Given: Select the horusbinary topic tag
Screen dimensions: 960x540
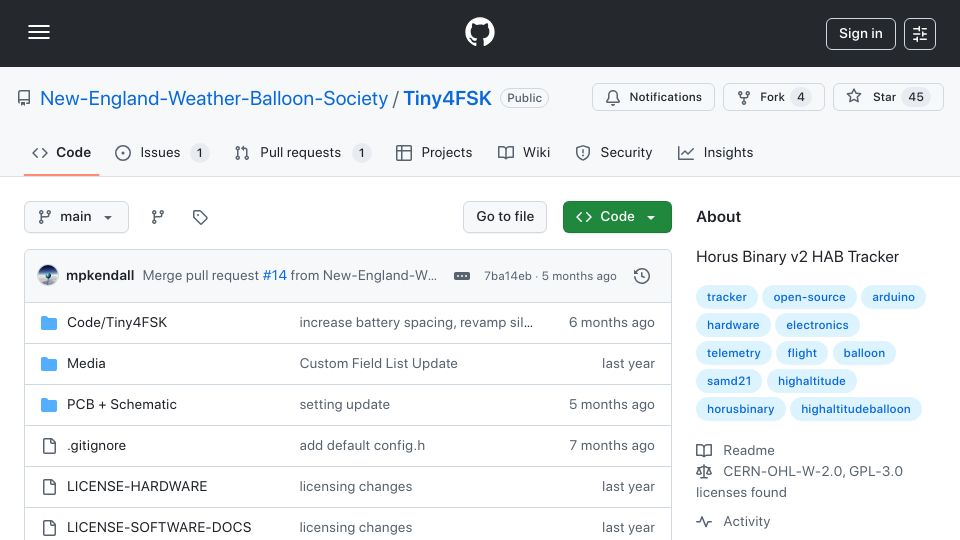Looking at the screenshot, I should 740,410.
